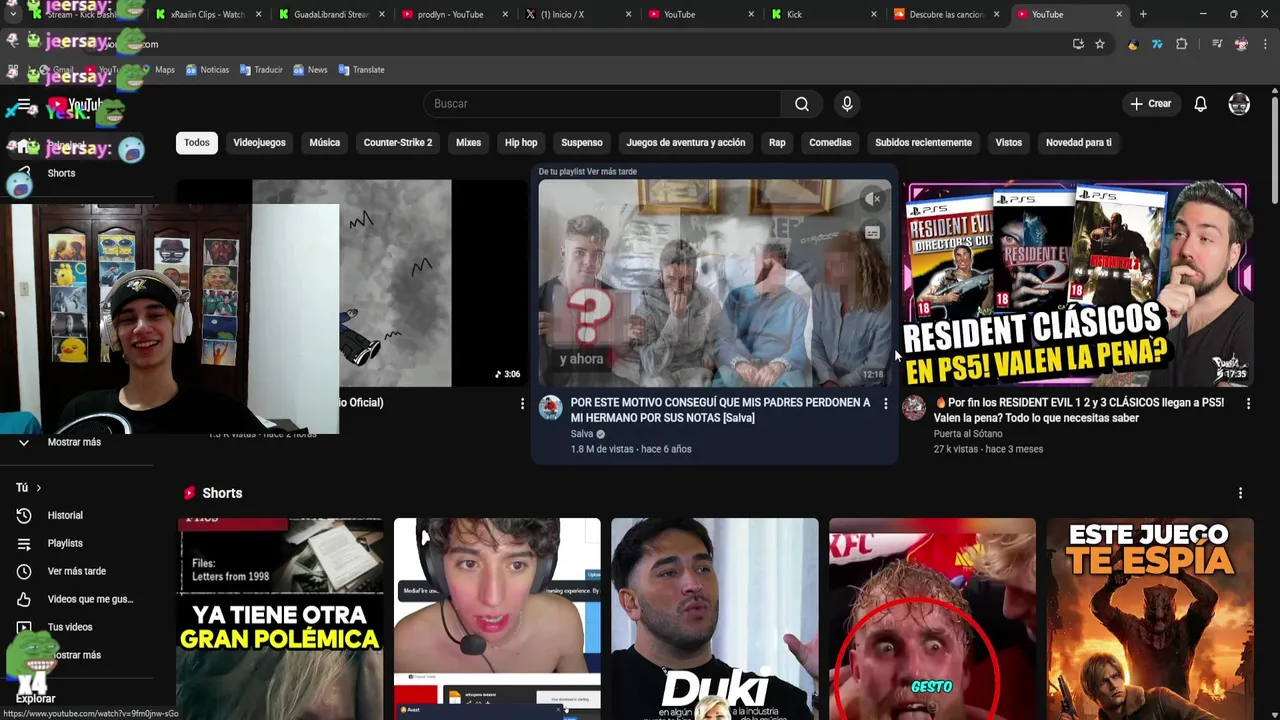Close the (1) Inicio / X tab
Image resolution: width=1280 pixels, height=720 pixels.
coord(628,14)
